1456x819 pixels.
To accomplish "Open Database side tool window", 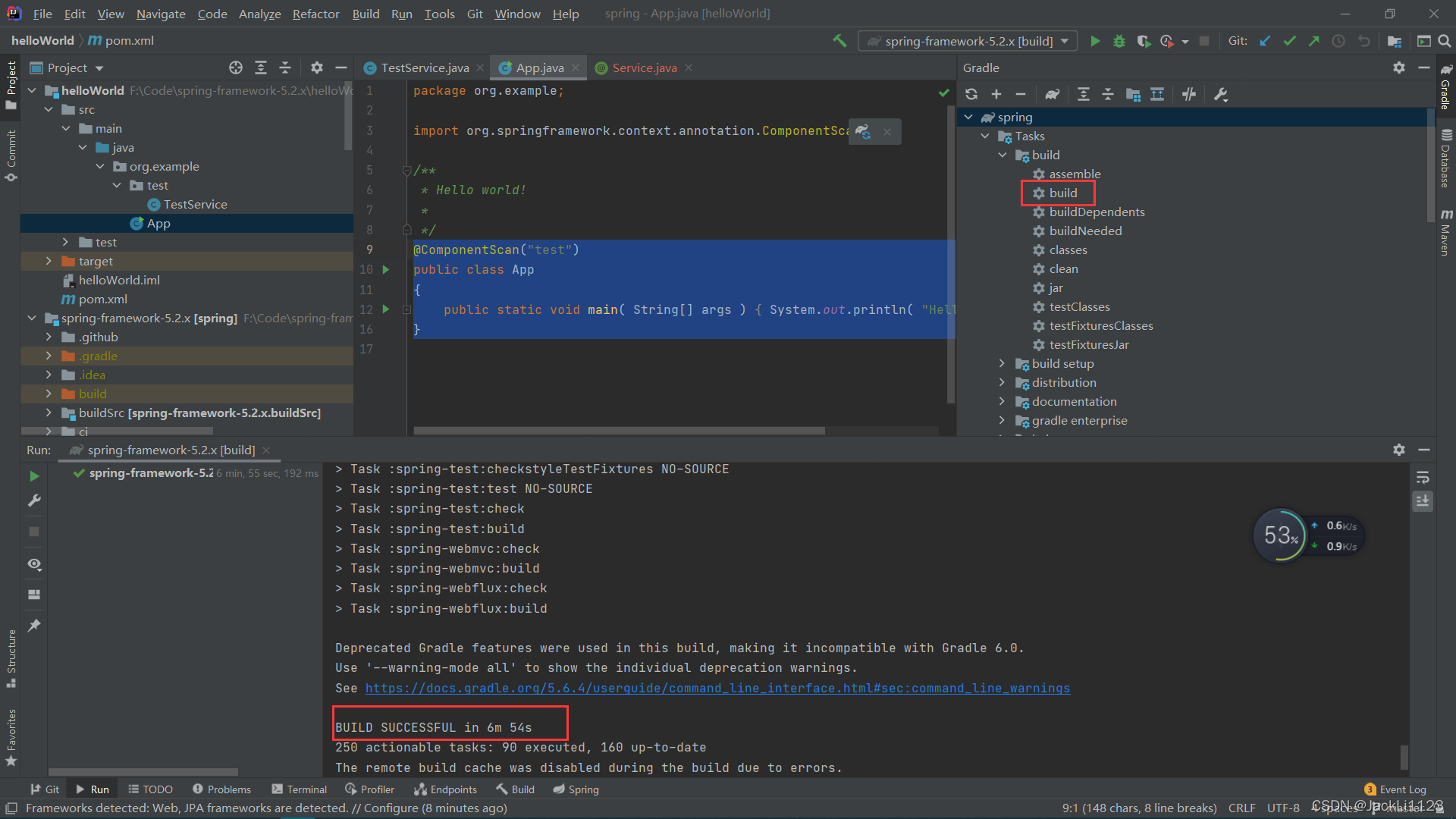I will (1446, 158).
